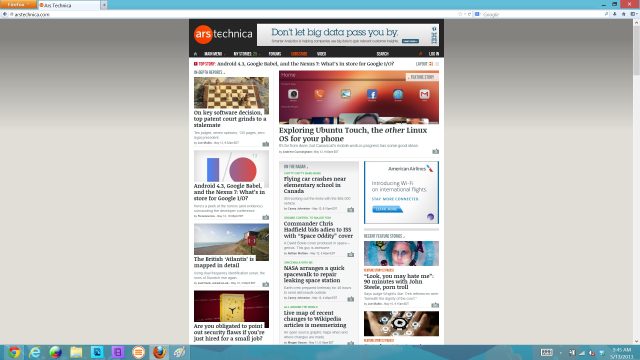
Task: Click the Feature Story badge on Ubuntu image
Action: (422, 77)
